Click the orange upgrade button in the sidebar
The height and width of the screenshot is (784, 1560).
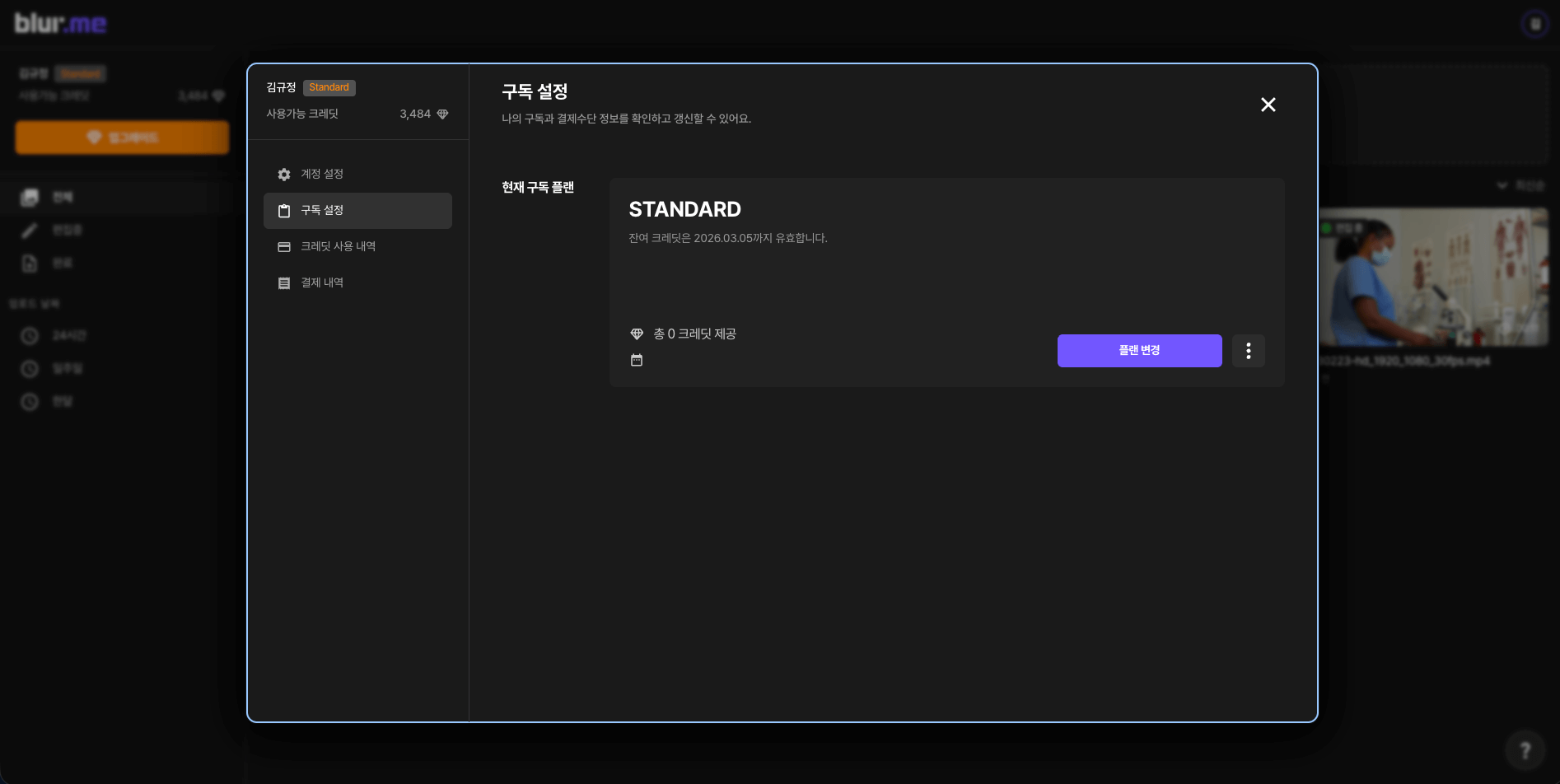click(x=122, y=138)
